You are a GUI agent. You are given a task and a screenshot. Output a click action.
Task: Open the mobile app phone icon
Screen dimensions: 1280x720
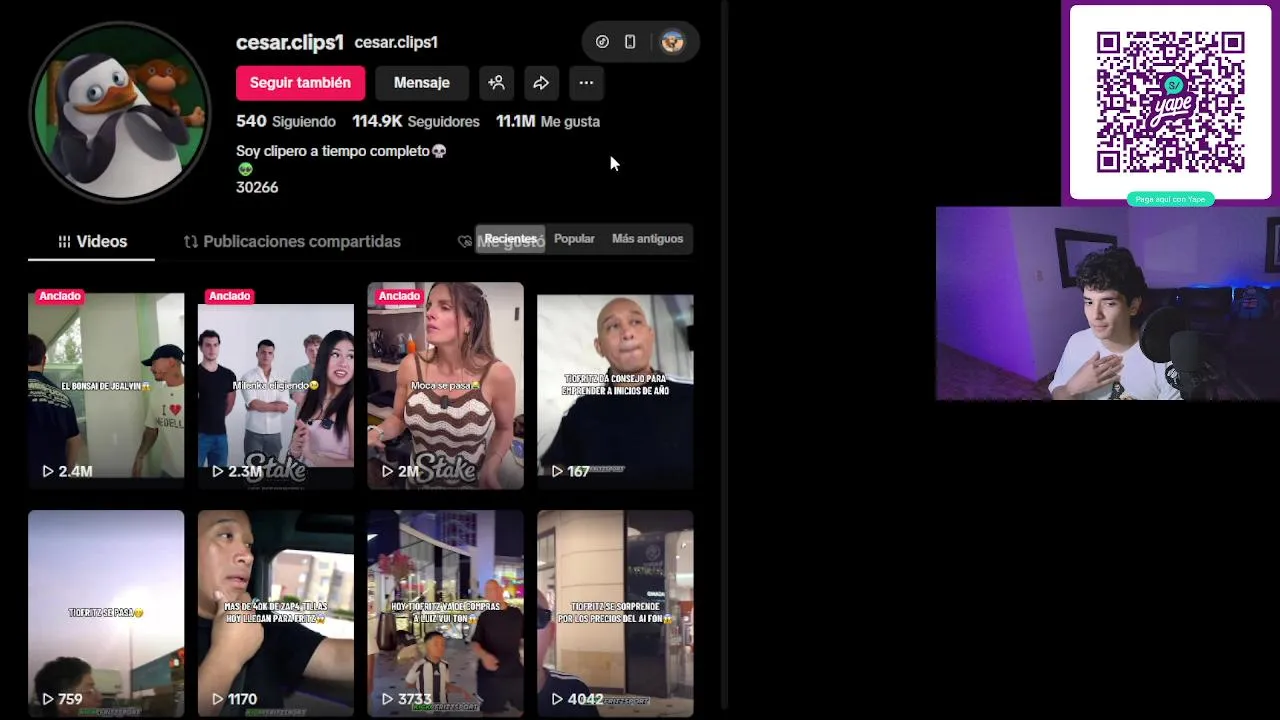tap(630, 42)
